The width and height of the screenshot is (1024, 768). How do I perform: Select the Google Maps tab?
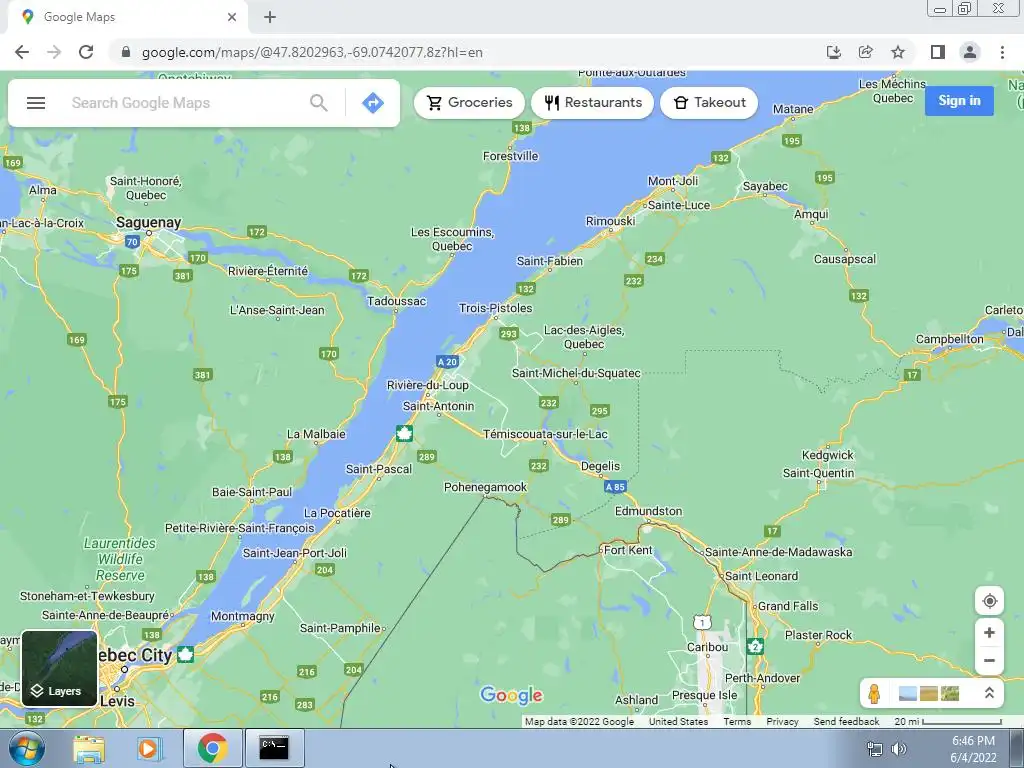tap(127, 17)
